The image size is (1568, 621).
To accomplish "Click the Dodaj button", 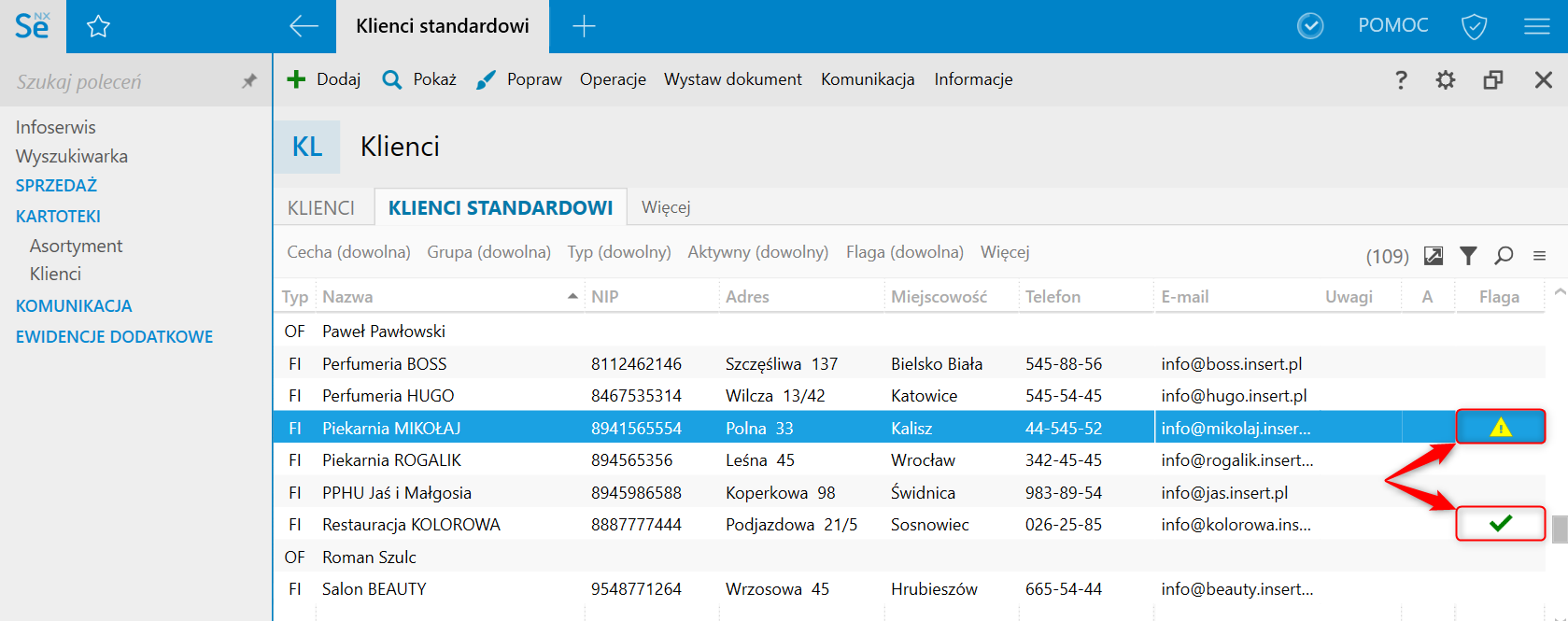I will coord(324,80).
